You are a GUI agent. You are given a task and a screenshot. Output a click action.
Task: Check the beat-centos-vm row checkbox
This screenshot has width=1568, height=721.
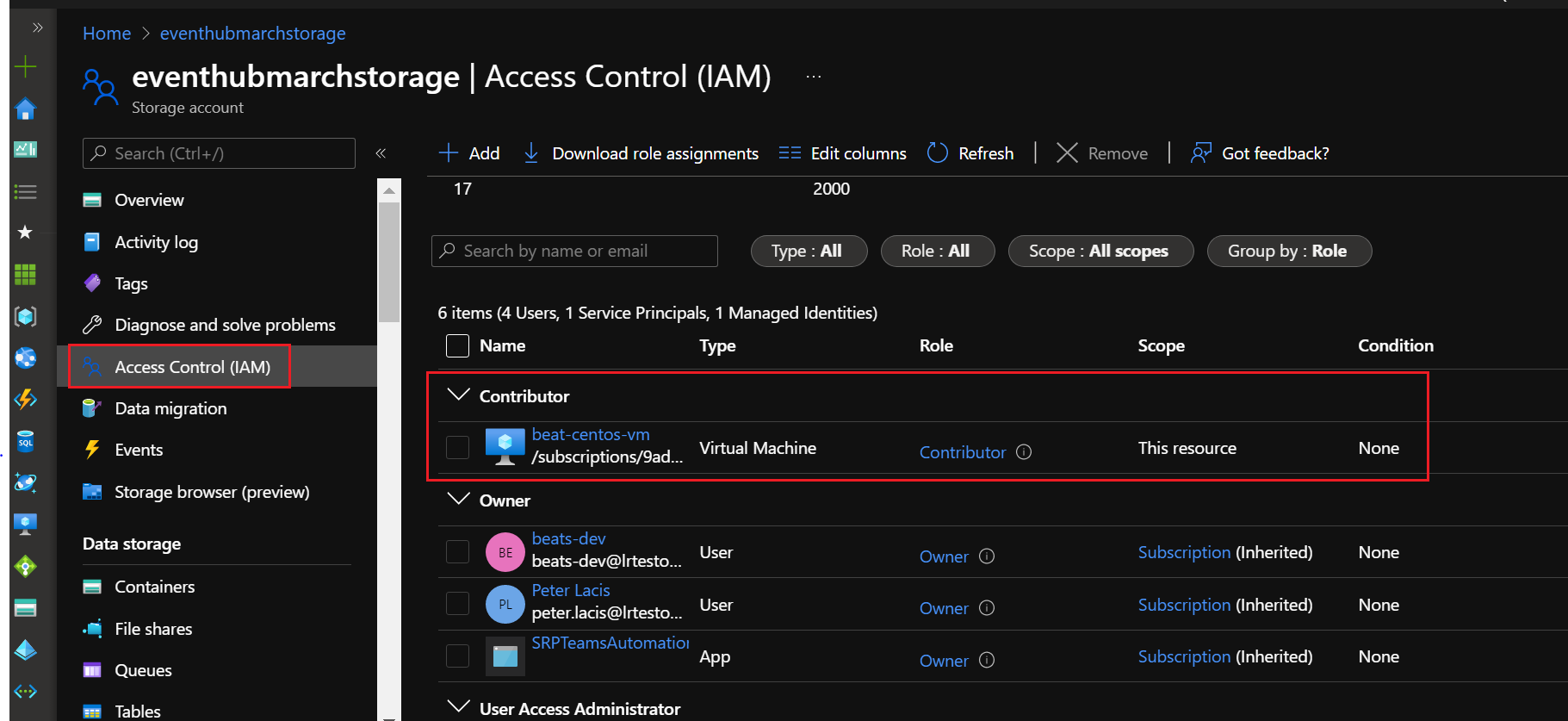[457, 448]
